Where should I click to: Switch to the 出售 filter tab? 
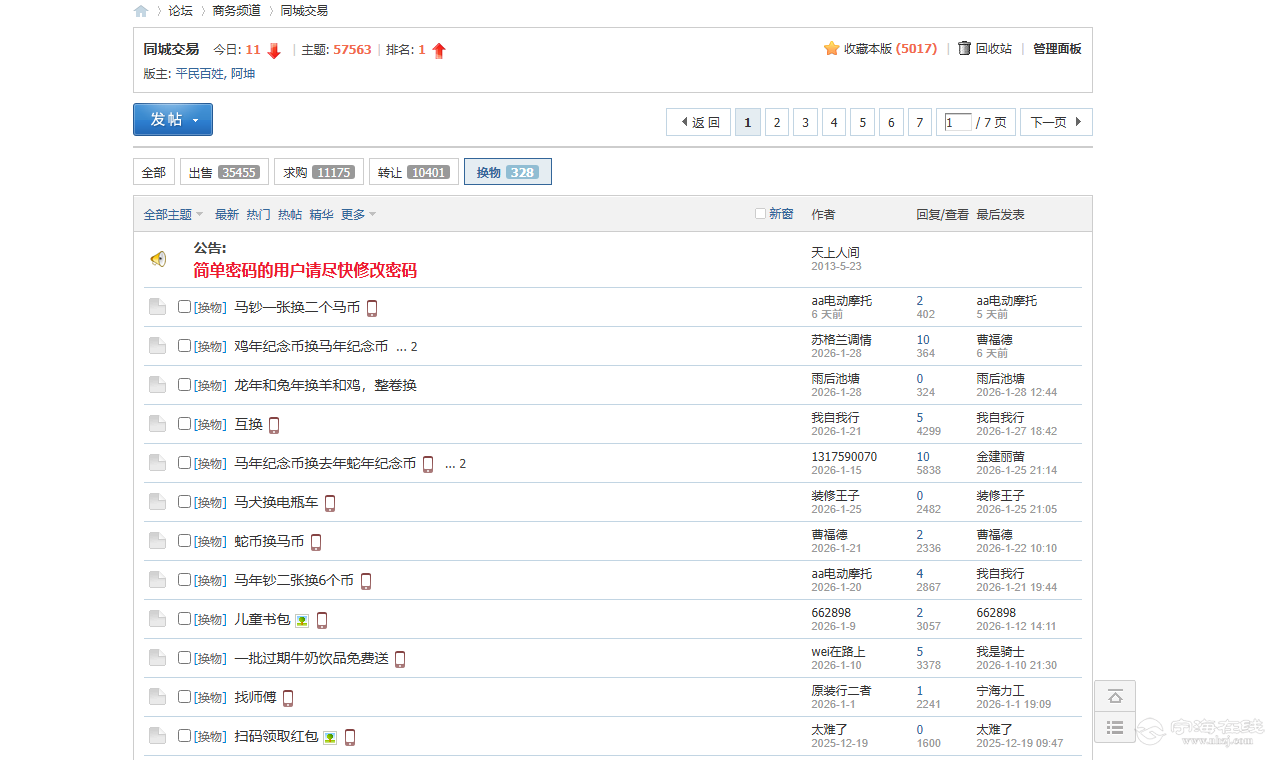pos(223,171)
